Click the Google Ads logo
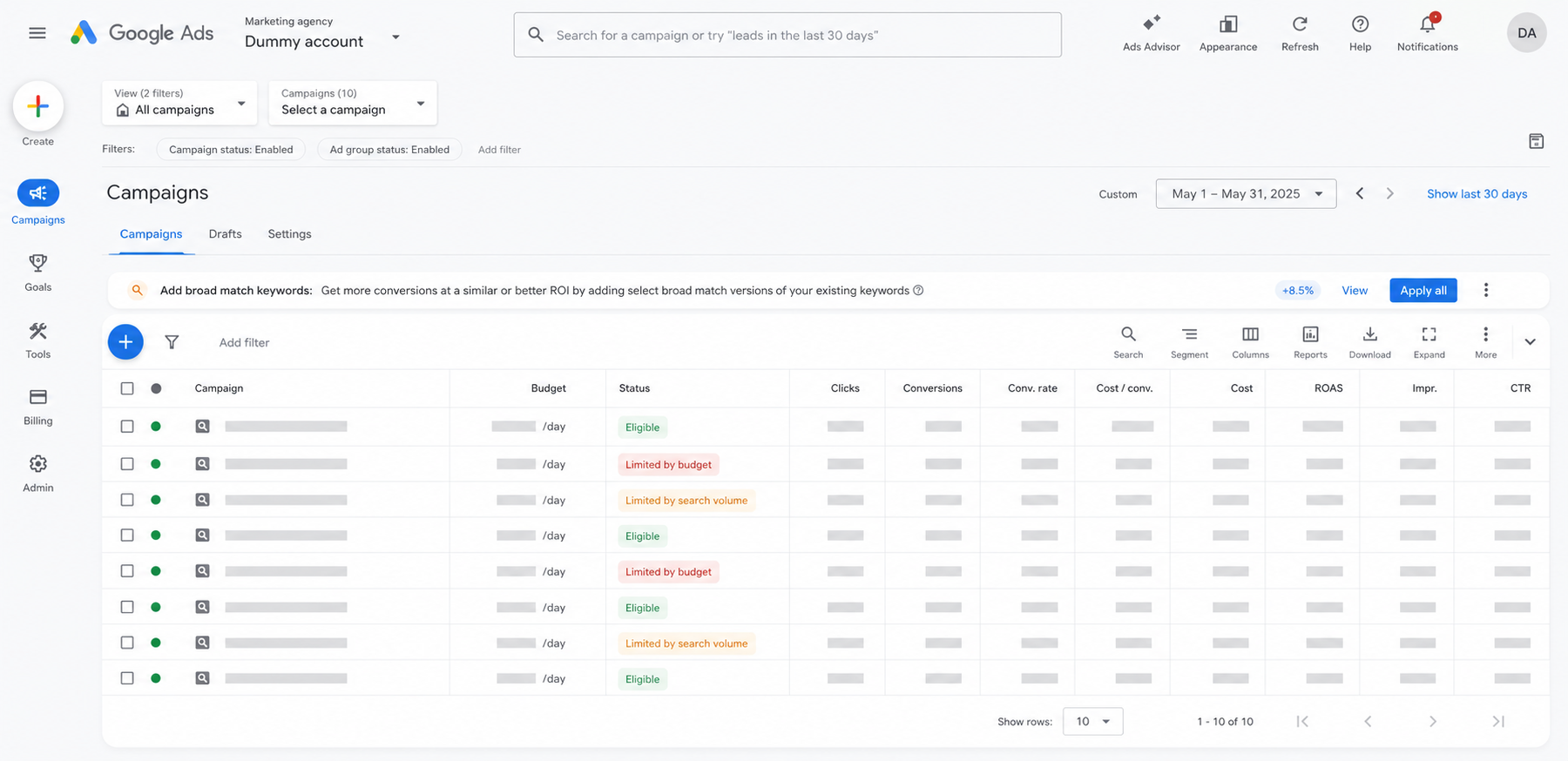1568x761 pixels. tap(142, 33)
